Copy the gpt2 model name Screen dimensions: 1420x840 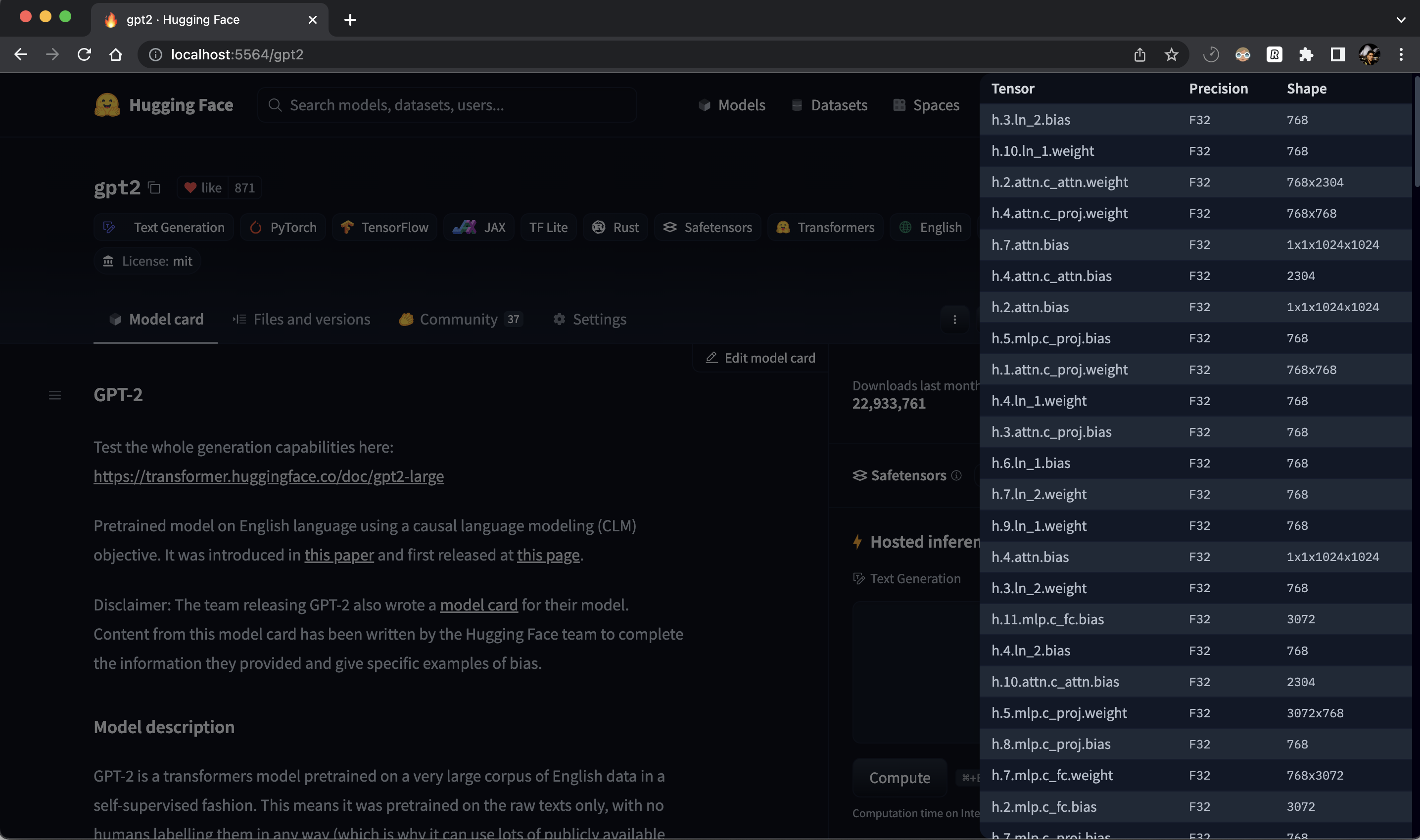coord(154,187)
